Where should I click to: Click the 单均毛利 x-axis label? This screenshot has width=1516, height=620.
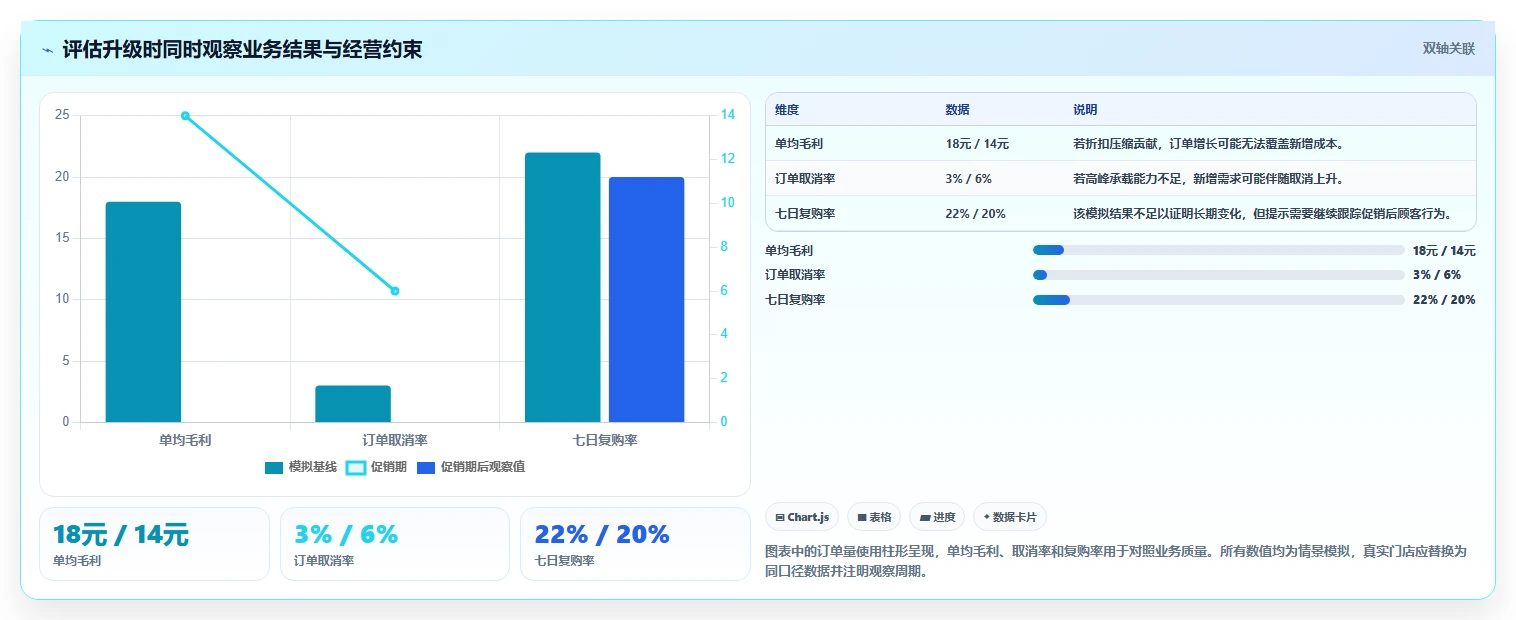[185, 439]
